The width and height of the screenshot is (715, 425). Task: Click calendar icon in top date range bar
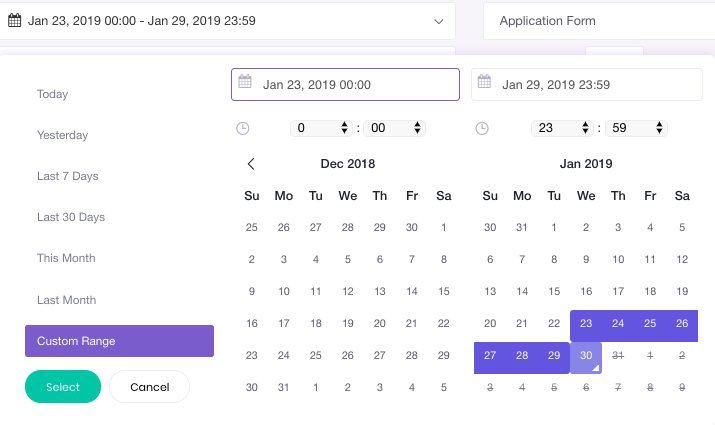pos(15,21)
